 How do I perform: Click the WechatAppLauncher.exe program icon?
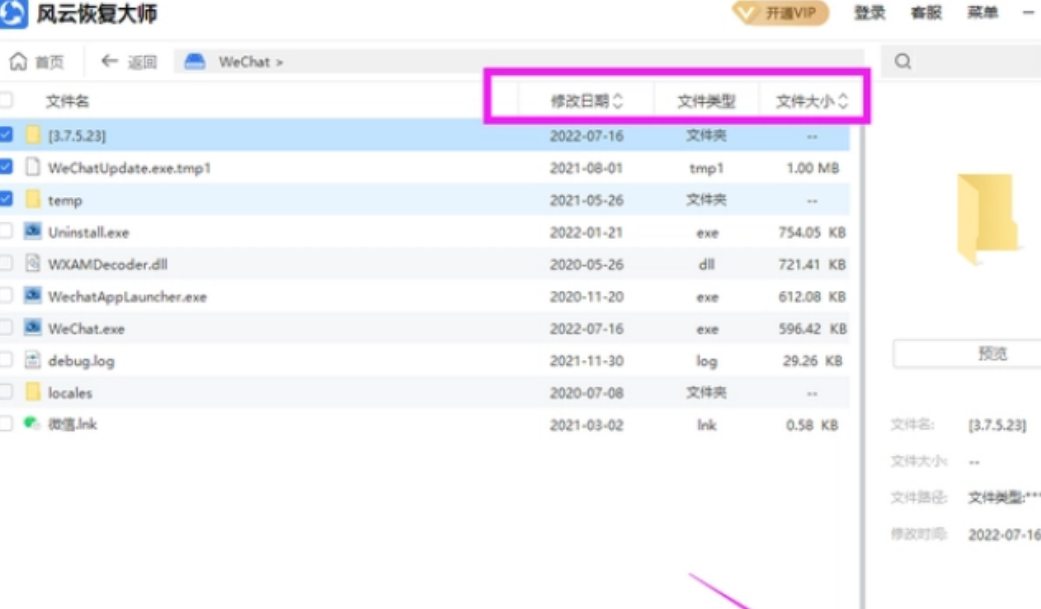33,295
